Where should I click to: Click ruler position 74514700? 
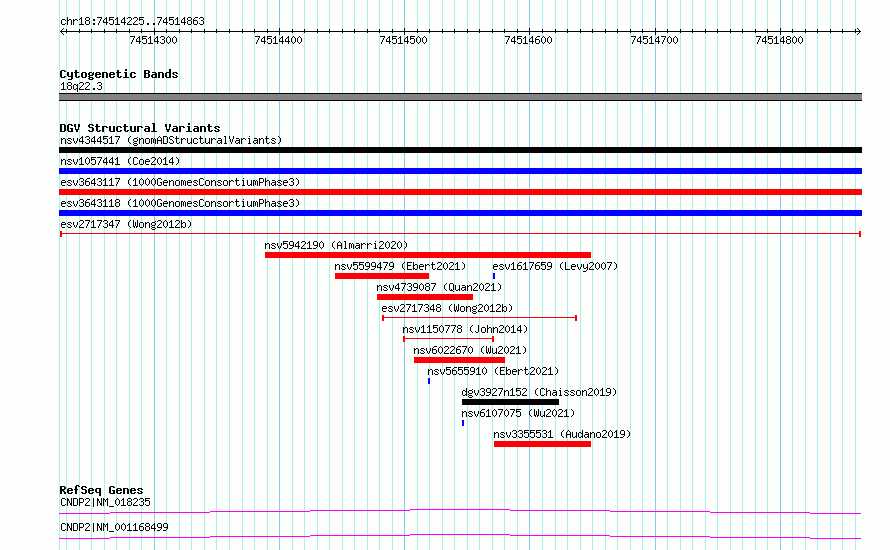(654, 40)
